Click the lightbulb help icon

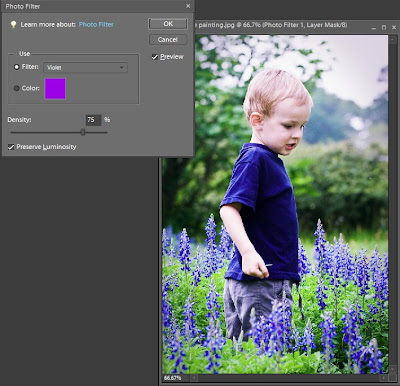pos(13,24)
